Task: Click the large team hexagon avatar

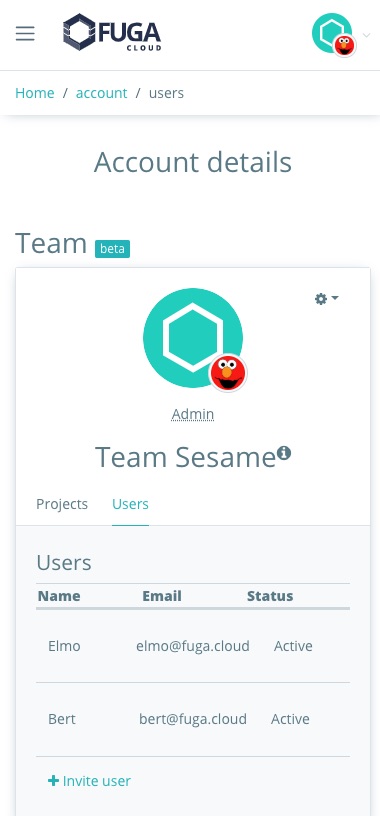Action: (193, 337)
